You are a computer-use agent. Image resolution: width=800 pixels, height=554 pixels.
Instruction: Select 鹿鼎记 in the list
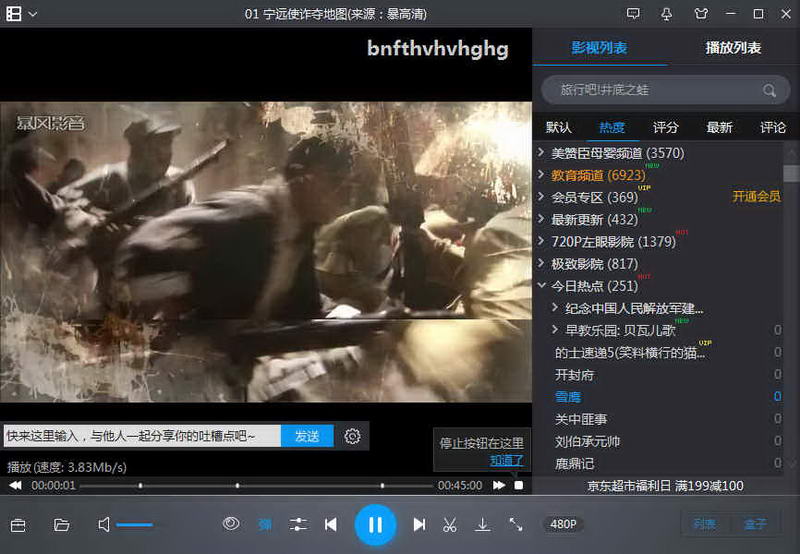(574, 464)
